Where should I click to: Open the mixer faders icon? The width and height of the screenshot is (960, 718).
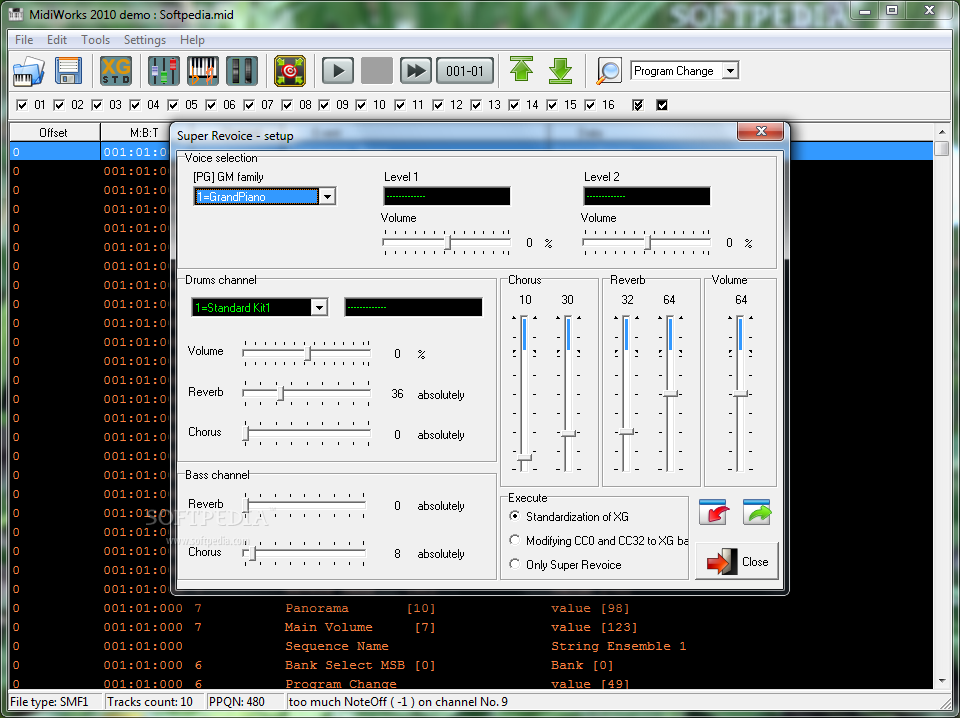pos(163,71)
